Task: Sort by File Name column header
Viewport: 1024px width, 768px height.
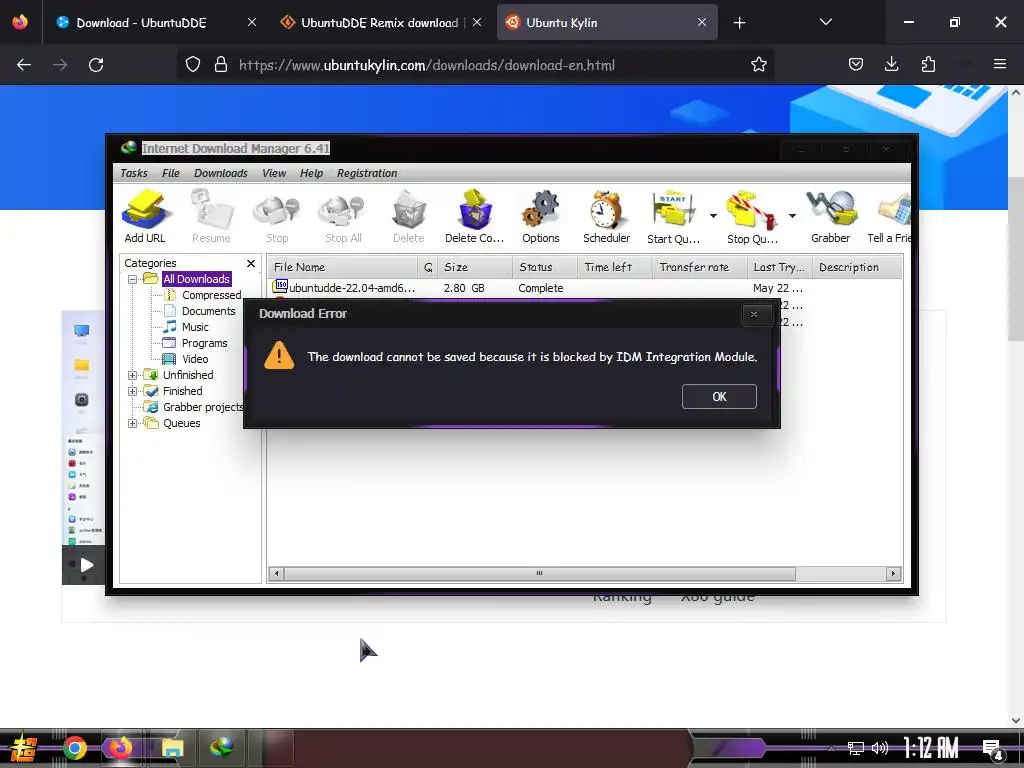Action: (344, 267)
